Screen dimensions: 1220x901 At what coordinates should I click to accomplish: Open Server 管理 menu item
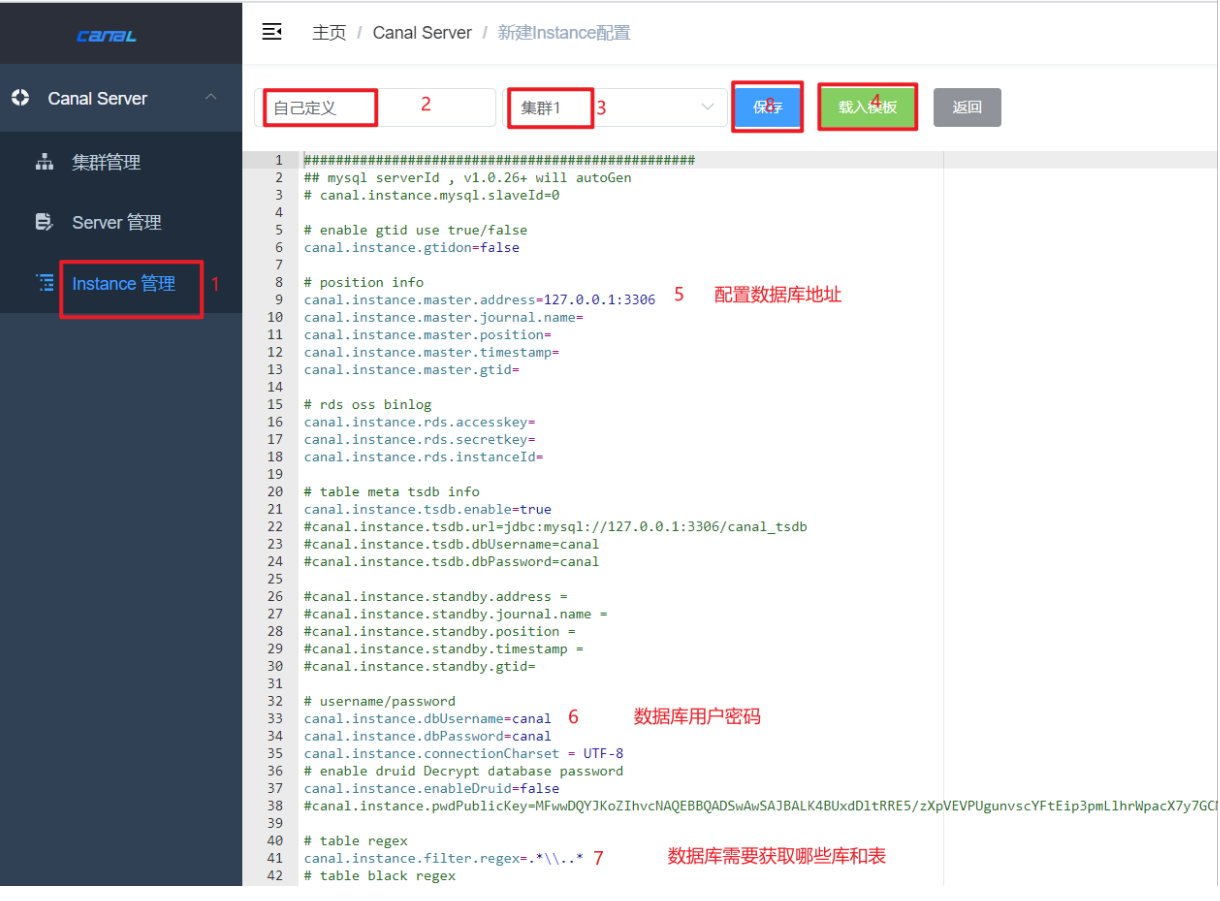(x=117, y=222)
